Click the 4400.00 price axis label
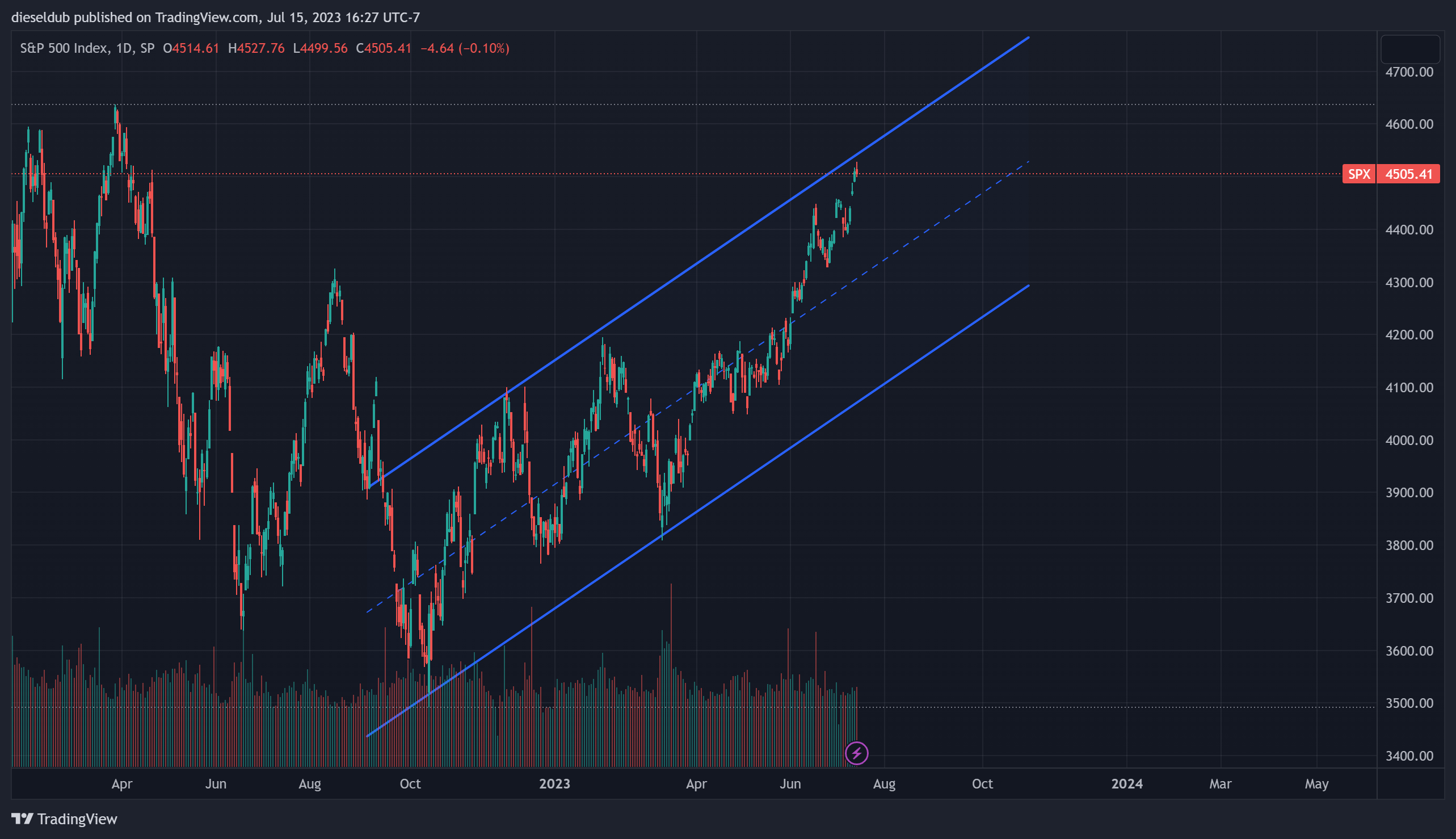Viewport: 1456px width, 839px height. pos(1409,230)
